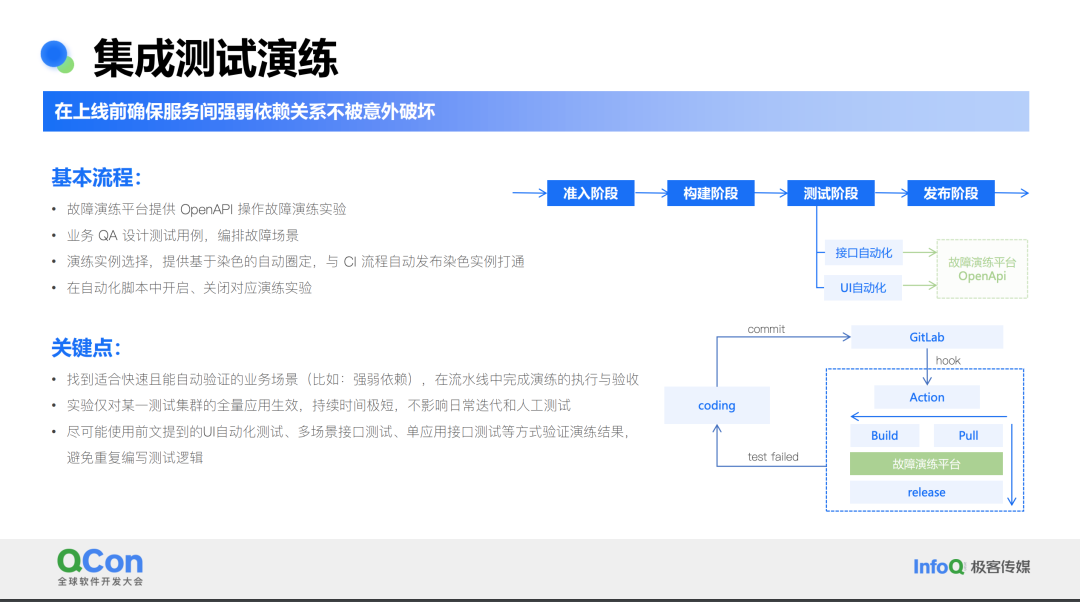Select the Pull box

968,435
